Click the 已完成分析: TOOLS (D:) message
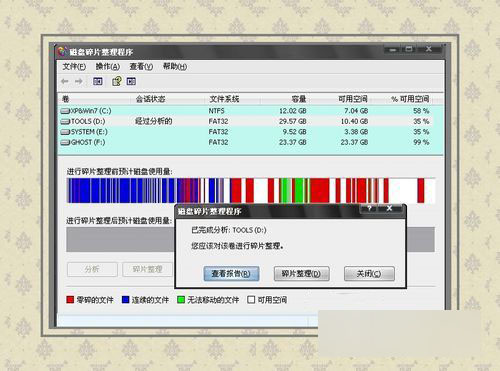The width and height of the screenshot is (500, 371). [x=229, y=230]
